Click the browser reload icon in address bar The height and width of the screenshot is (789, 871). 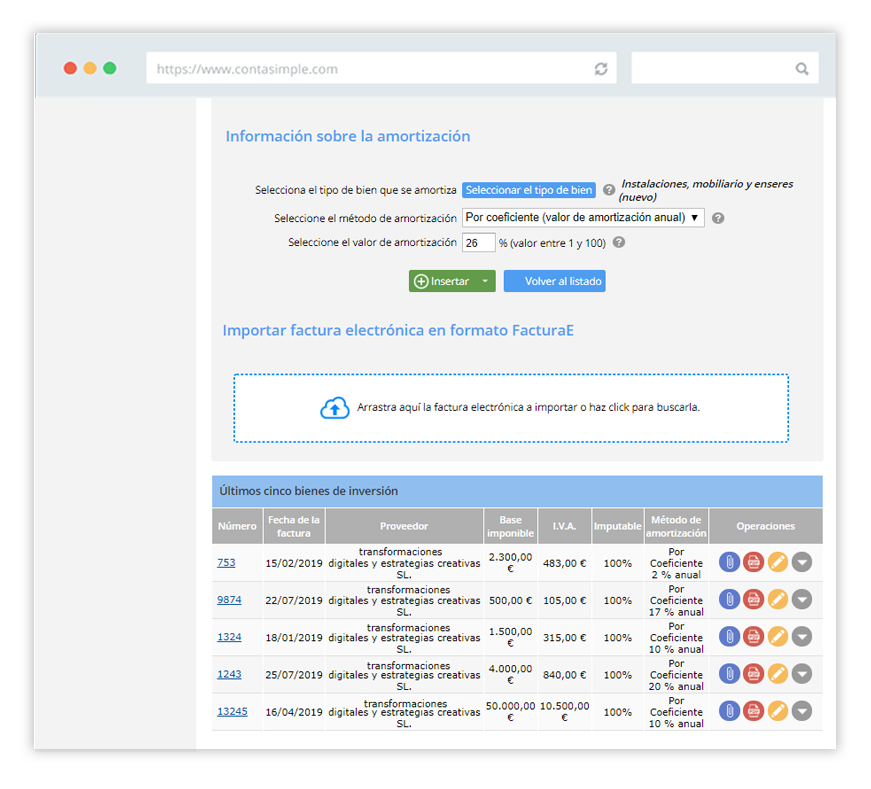tap(601, 69)
